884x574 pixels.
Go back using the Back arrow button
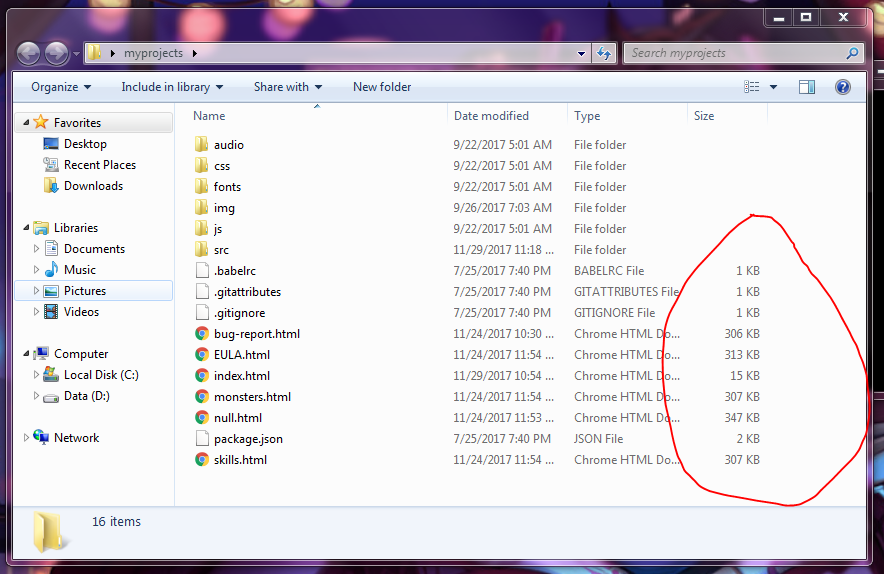[x=28, y=54]
